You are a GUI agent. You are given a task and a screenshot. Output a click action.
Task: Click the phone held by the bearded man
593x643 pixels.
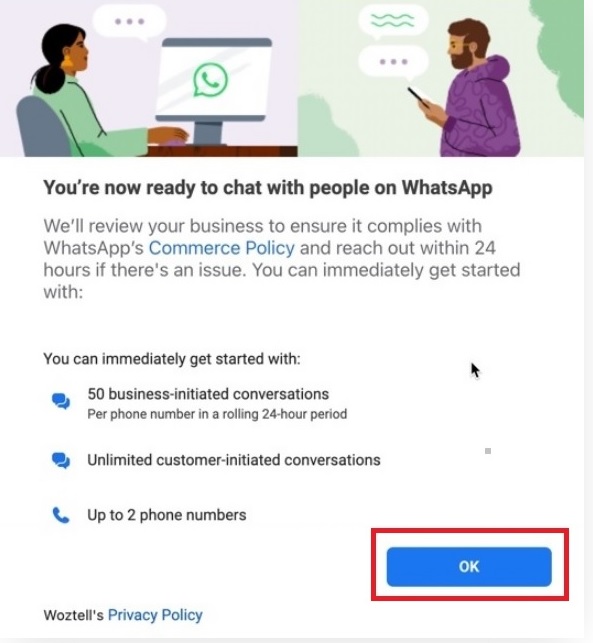pos(418,97)
